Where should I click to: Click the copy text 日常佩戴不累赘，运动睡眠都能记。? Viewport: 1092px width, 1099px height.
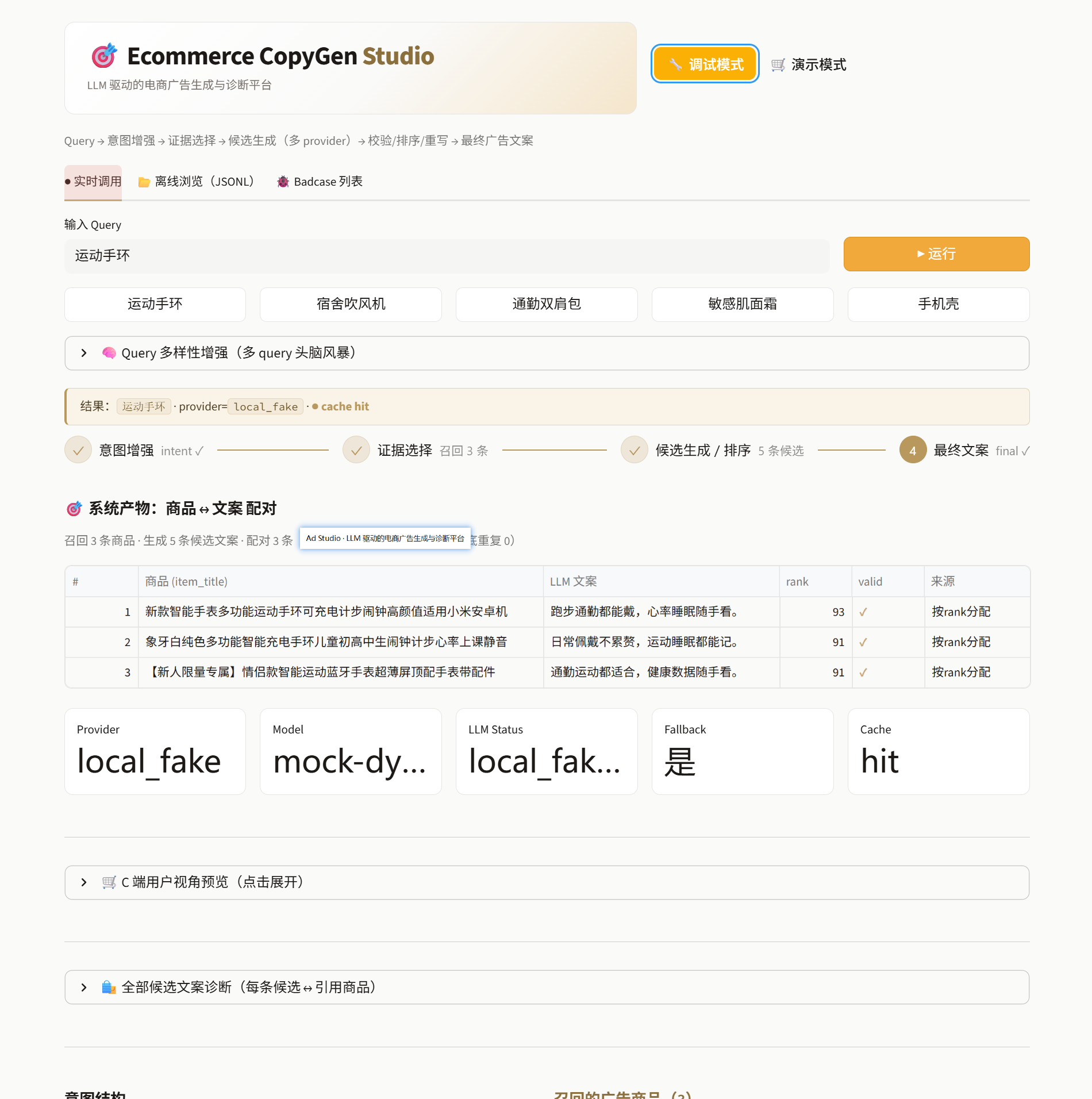tap(644, 642)
